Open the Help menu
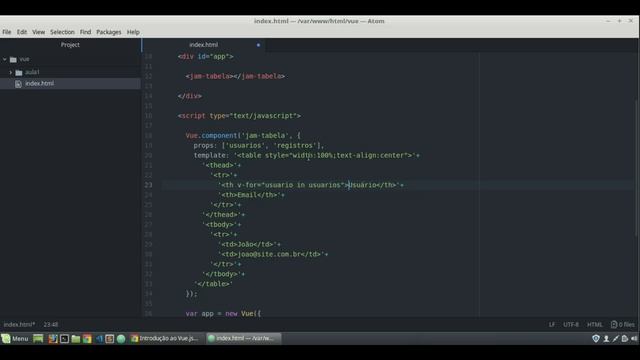Viewport: 640px width, 360px height. 133,32
